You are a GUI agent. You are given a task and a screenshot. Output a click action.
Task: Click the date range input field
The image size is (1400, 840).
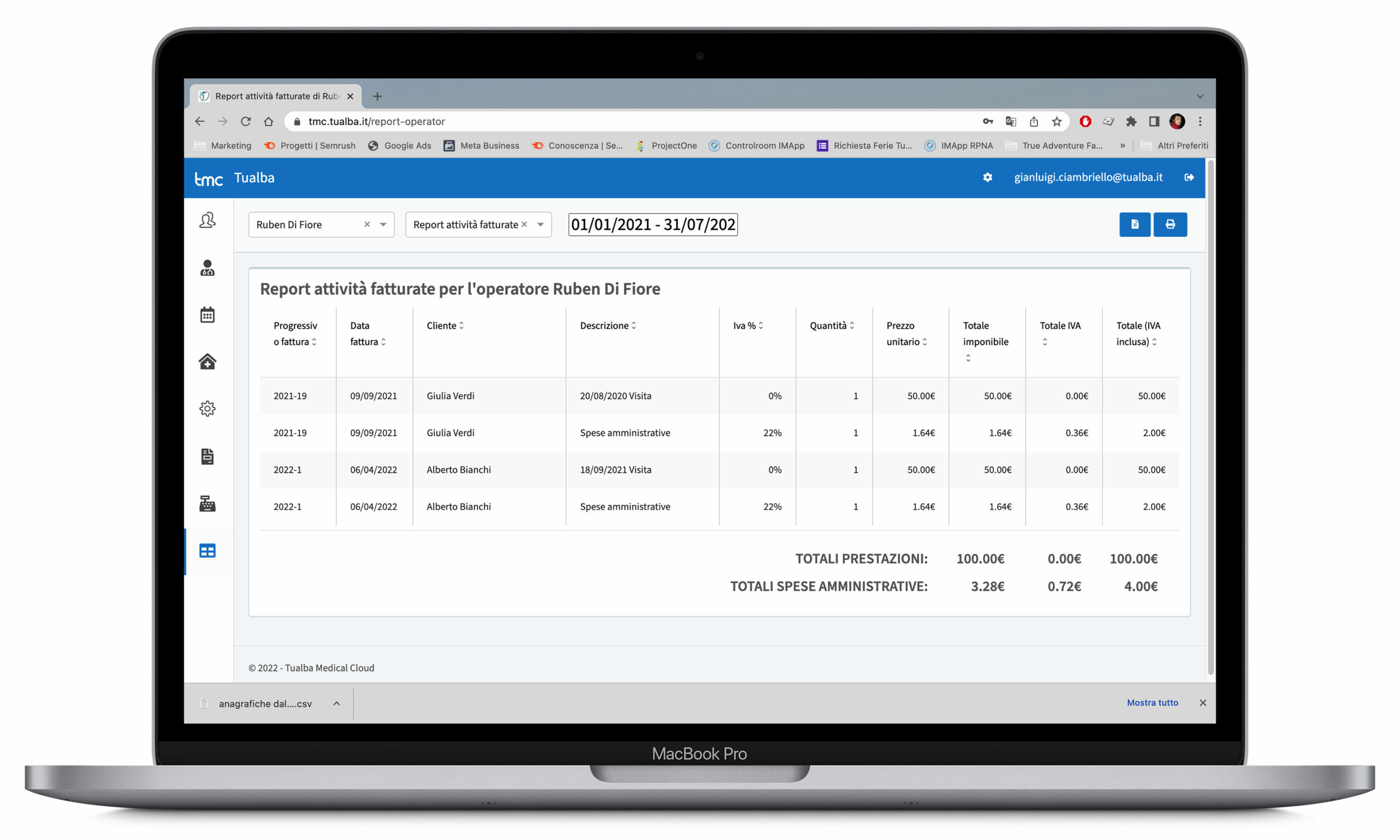point(652,225)
